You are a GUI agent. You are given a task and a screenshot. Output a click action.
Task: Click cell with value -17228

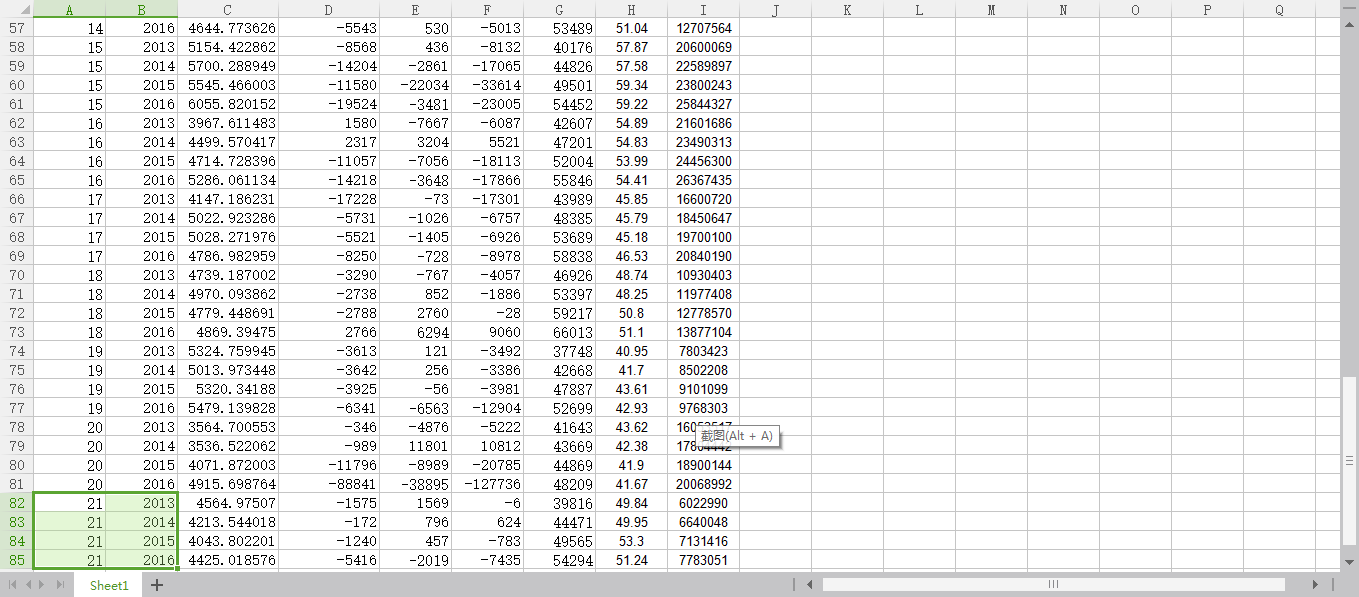[x=329, y=199]
